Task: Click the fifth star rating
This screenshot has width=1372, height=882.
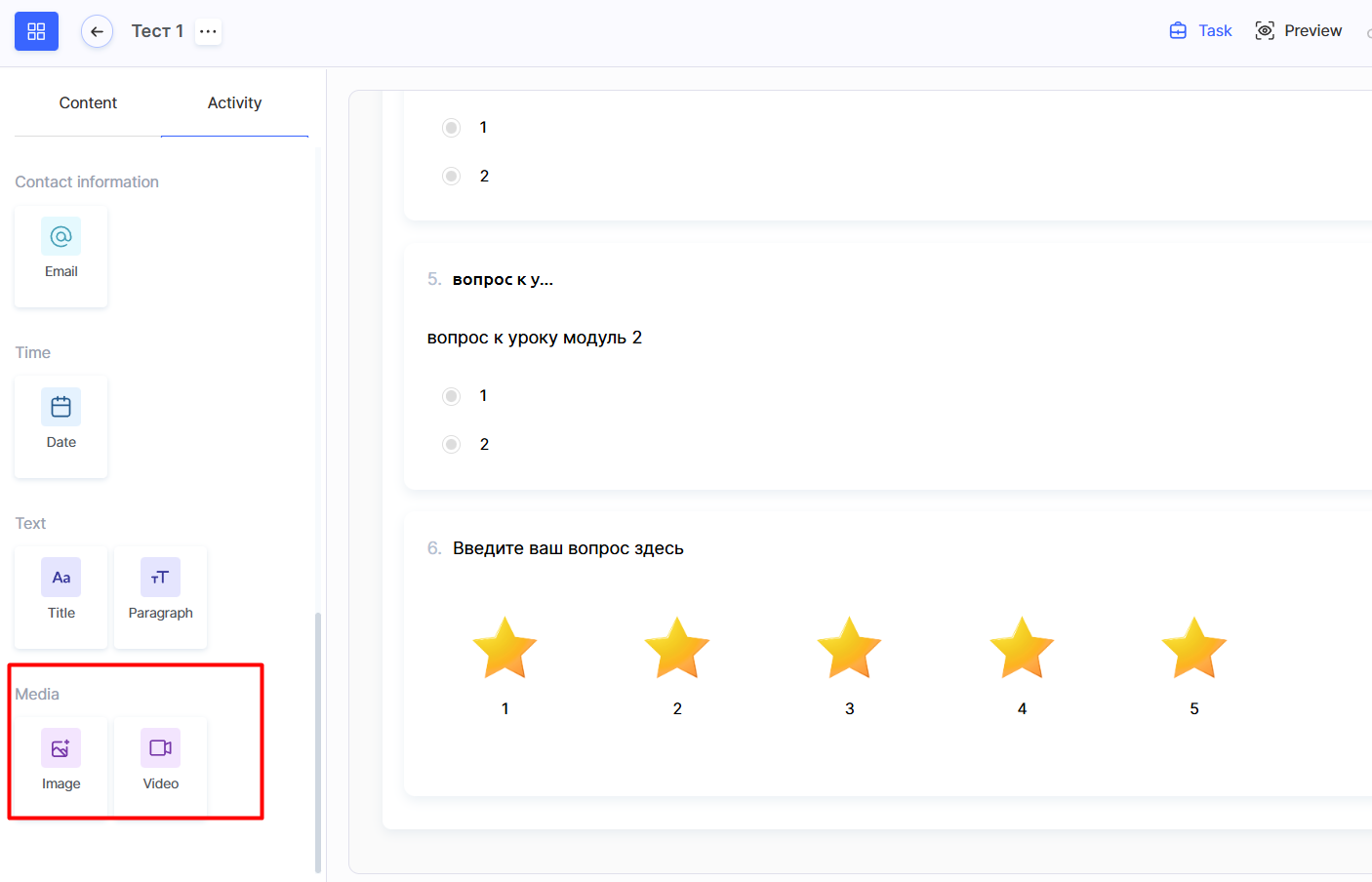Action: (1193, 648)
